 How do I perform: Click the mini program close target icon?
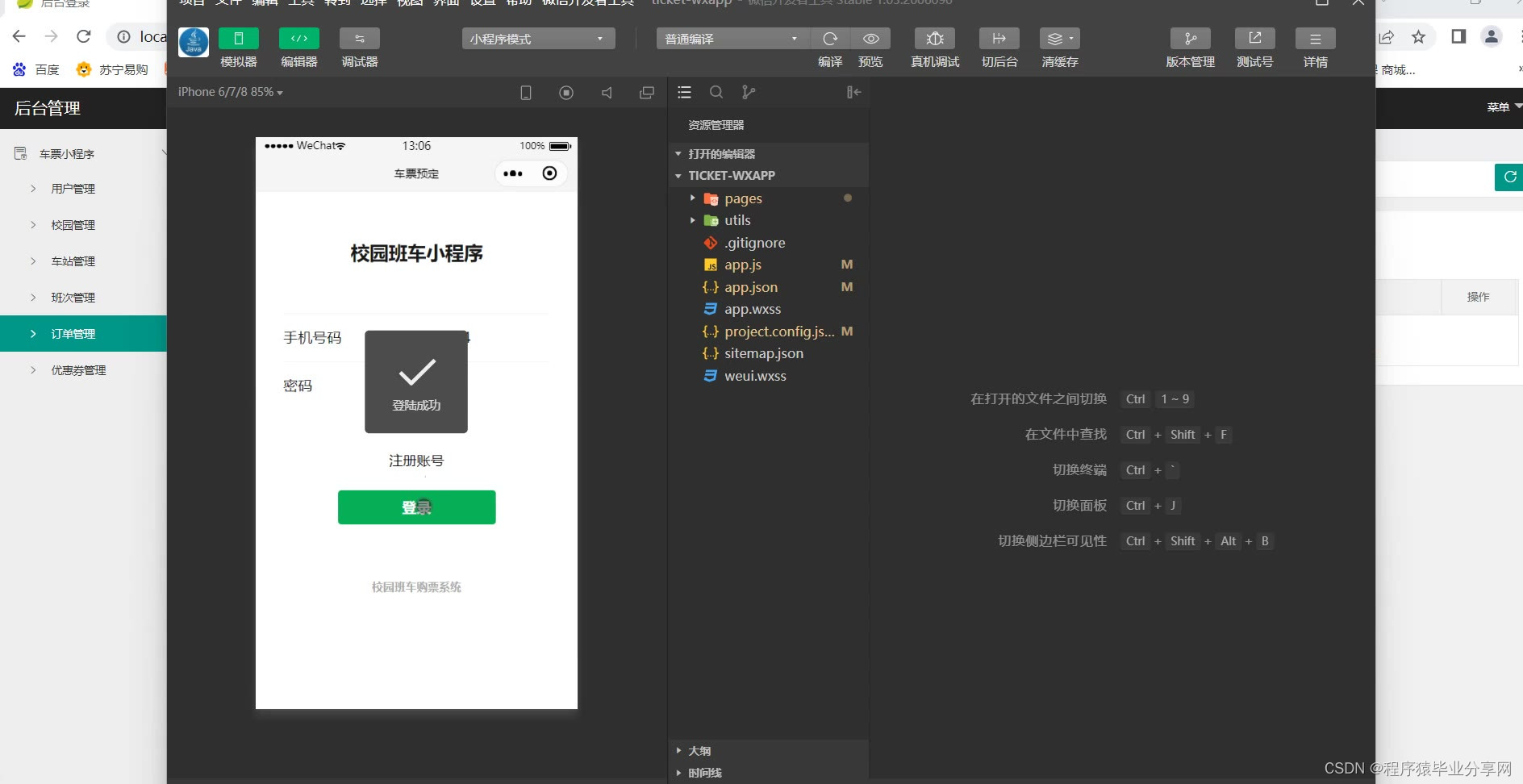click(x=549, y=173)
